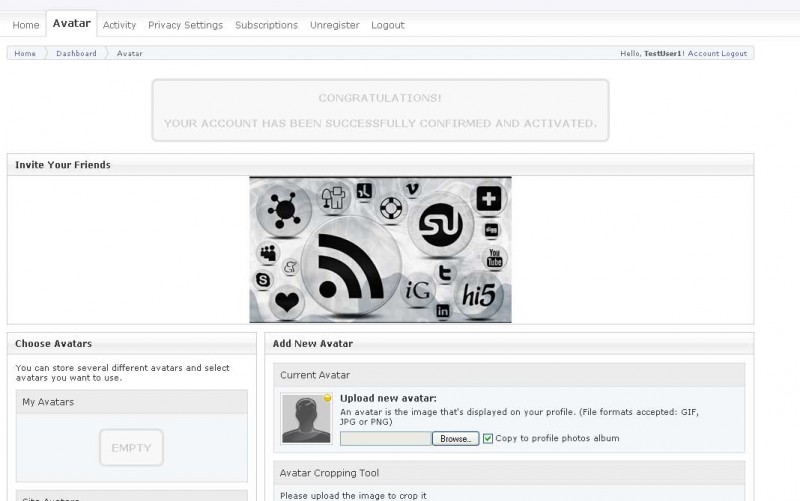Click the heart icon
Image resolution: width=800 pixels, height=501 pixels.
point(287,302)
